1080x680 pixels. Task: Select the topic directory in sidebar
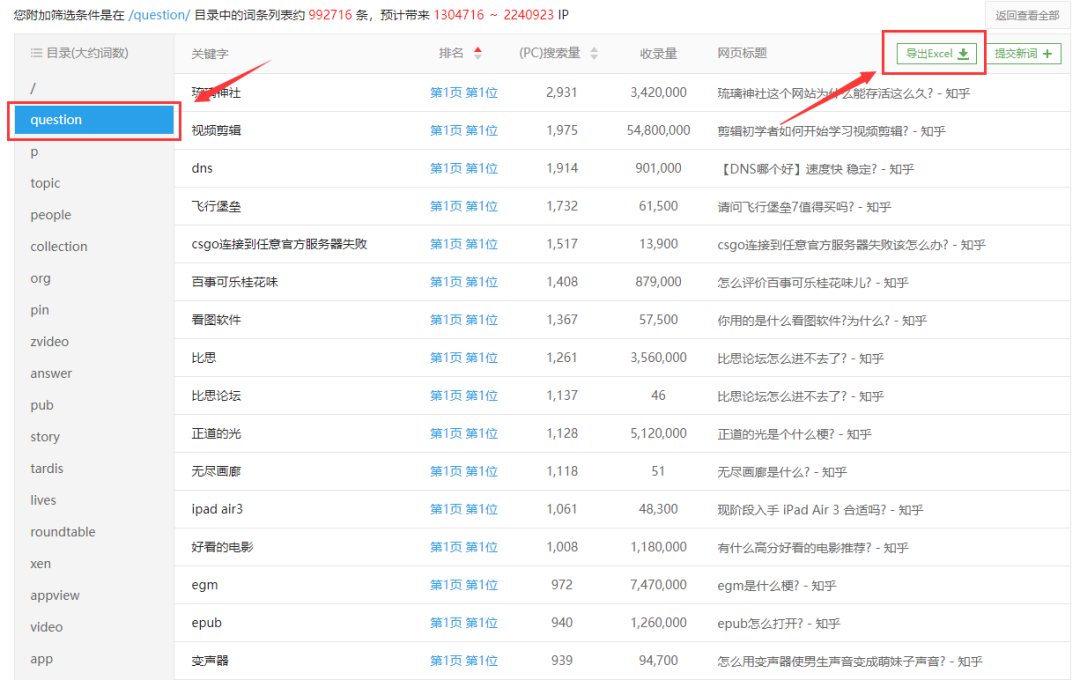(x=45, y=183)
